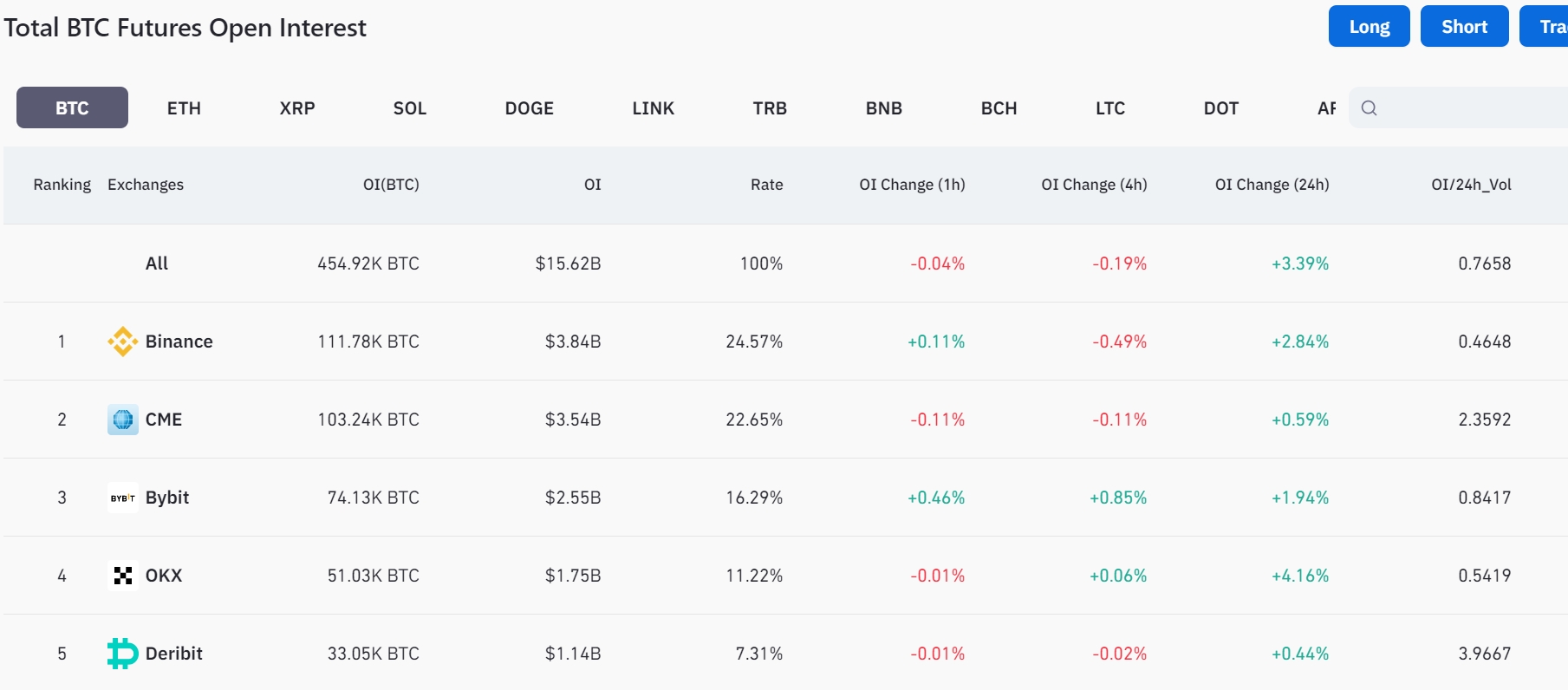This screenshot has height=690, width=1568.
Task: Click the Bybit logo icon
Action: [122, 498]
